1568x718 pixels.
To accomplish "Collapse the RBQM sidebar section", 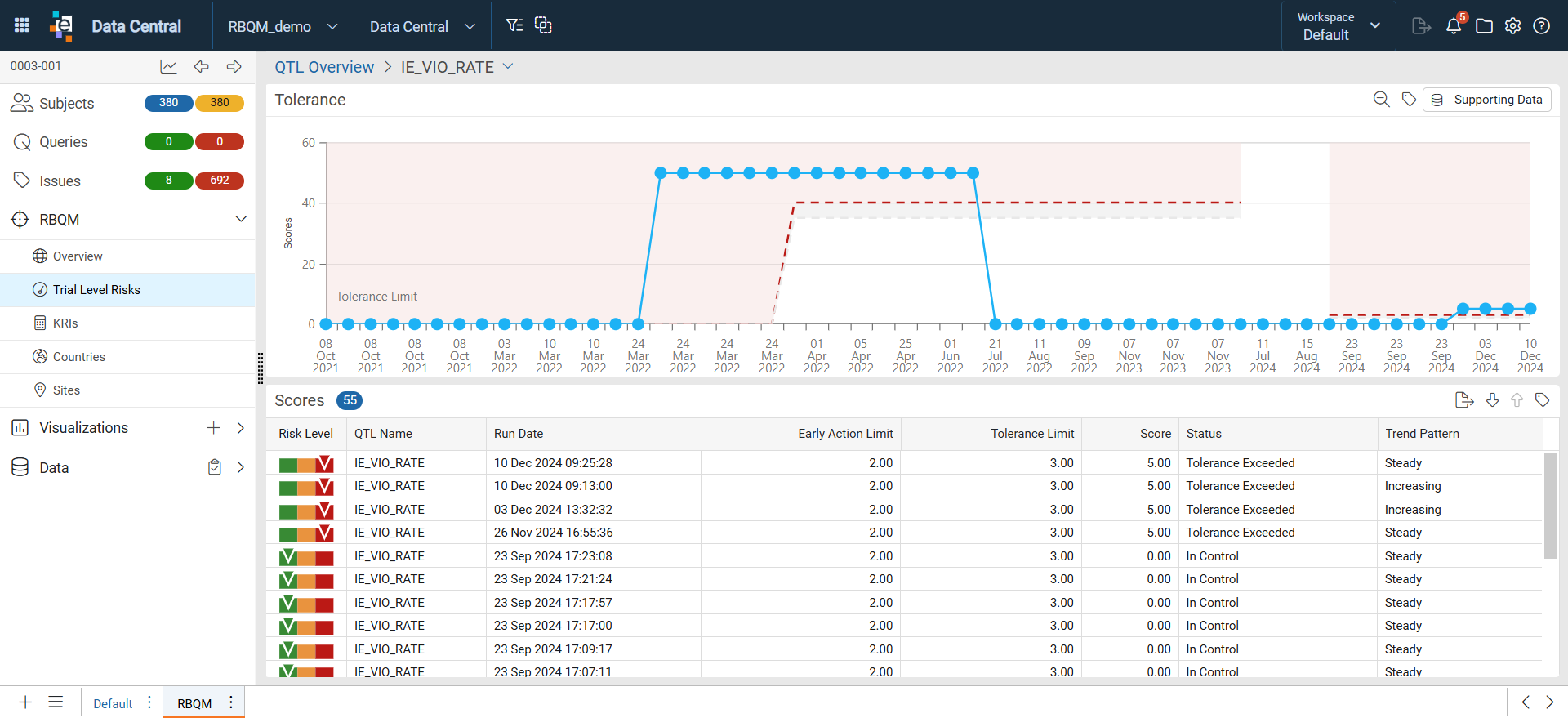I will click(241, 219).
